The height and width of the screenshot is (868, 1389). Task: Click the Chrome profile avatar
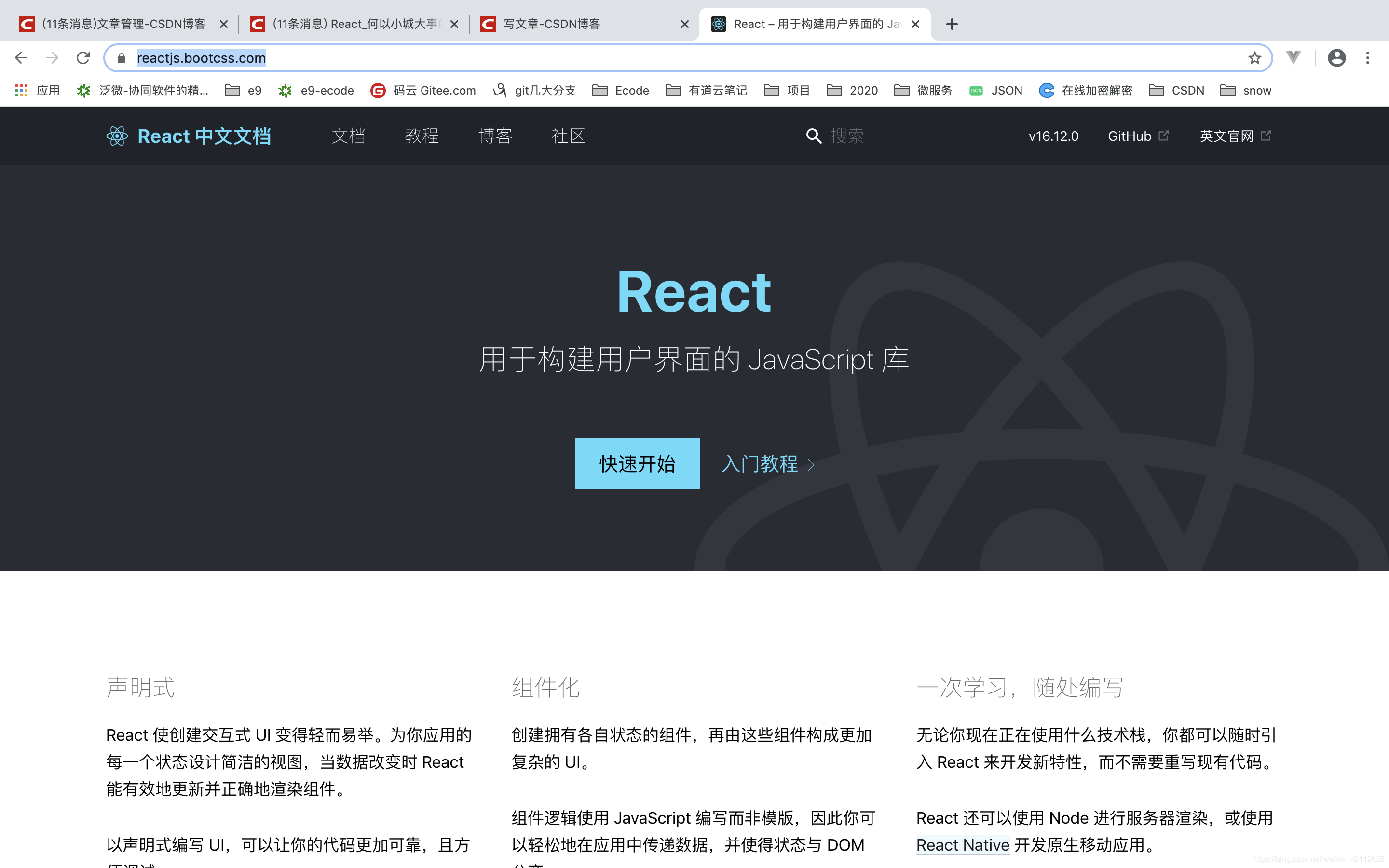point(1337,58)
